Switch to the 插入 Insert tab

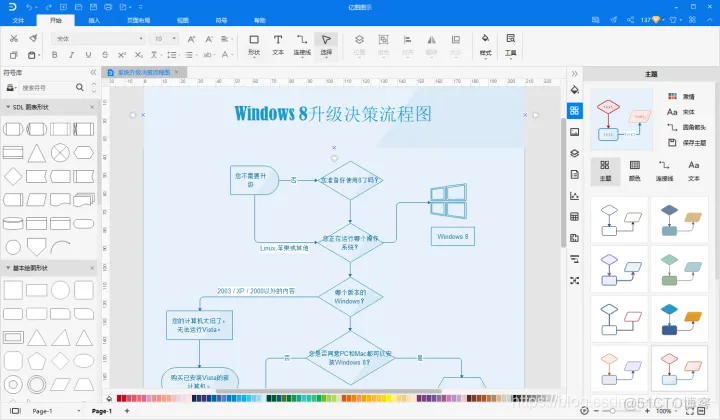tap(94, 20)
